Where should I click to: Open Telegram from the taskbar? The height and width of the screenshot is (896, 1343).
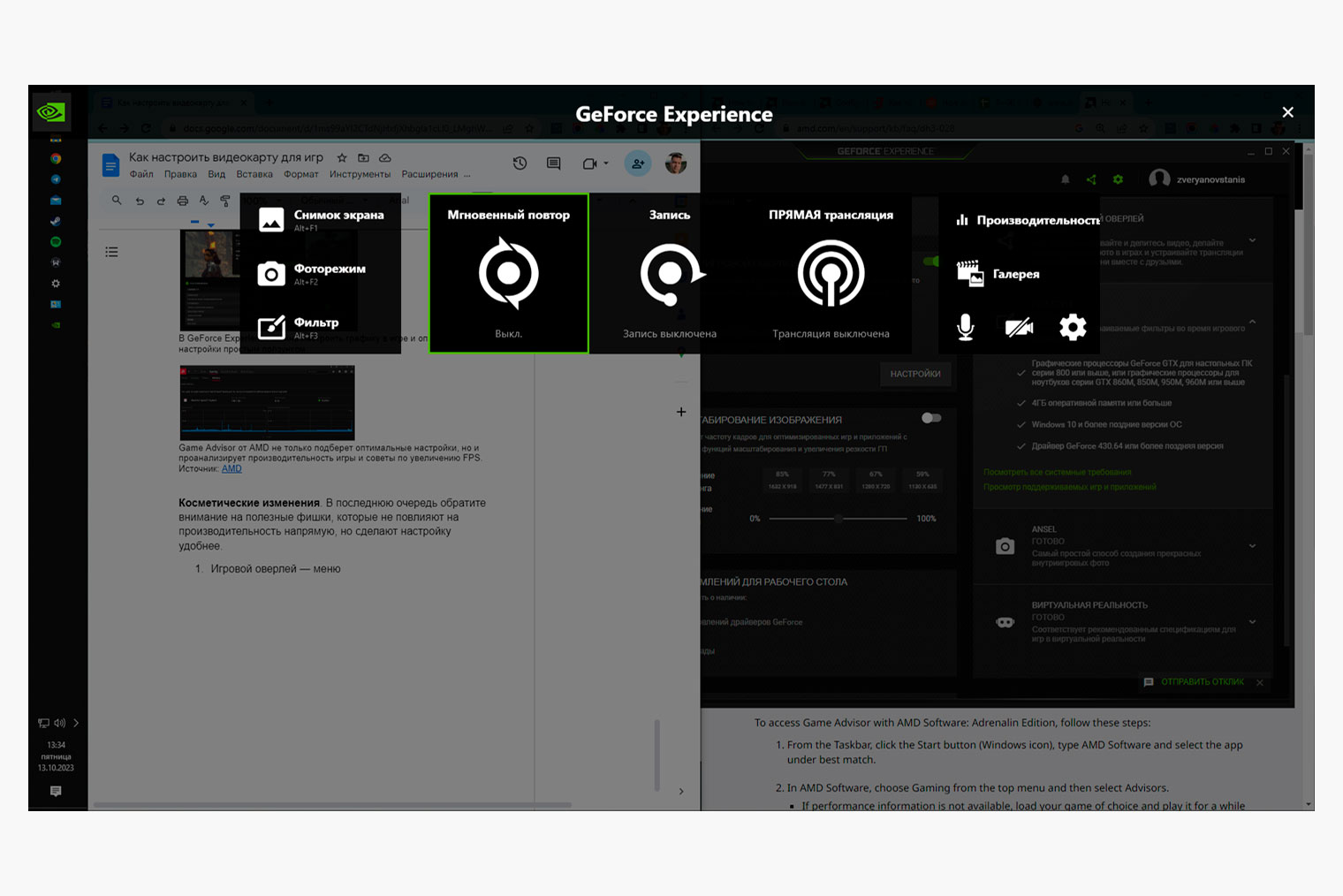coord(56,179)
